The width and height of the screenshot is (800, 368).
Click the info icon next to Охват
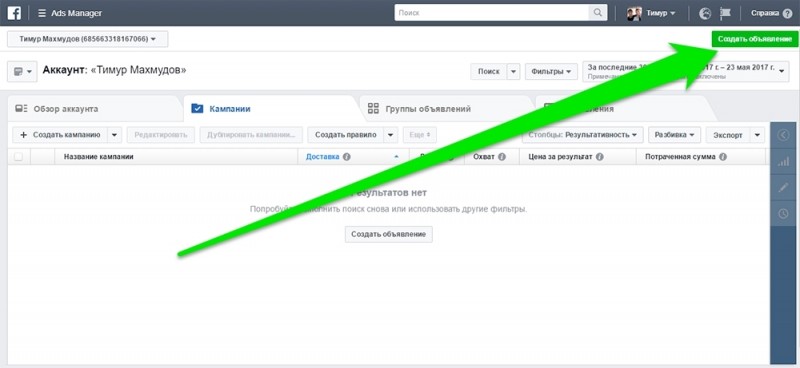[x=502, y=157]
